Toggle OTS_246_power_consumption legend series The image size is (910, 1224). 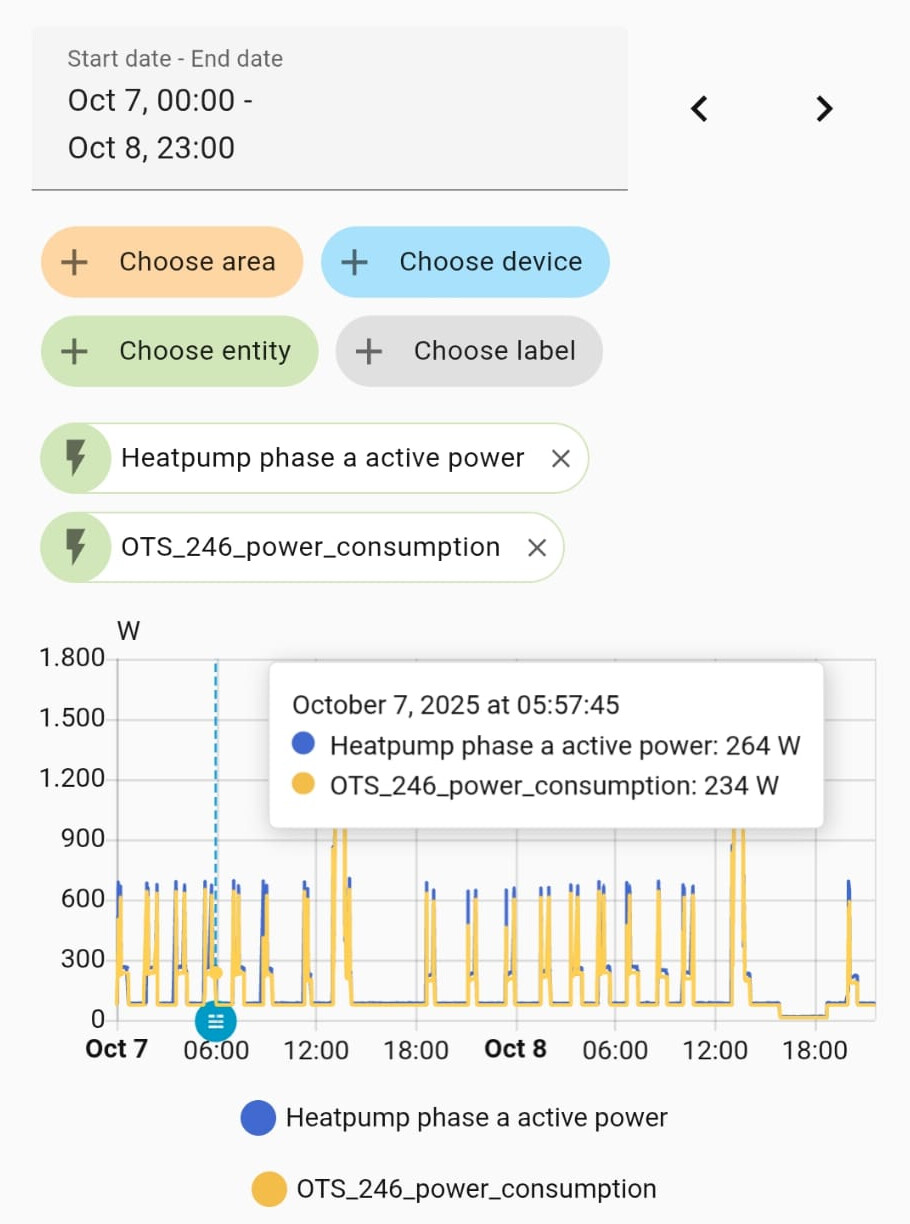pos(476,1189)
